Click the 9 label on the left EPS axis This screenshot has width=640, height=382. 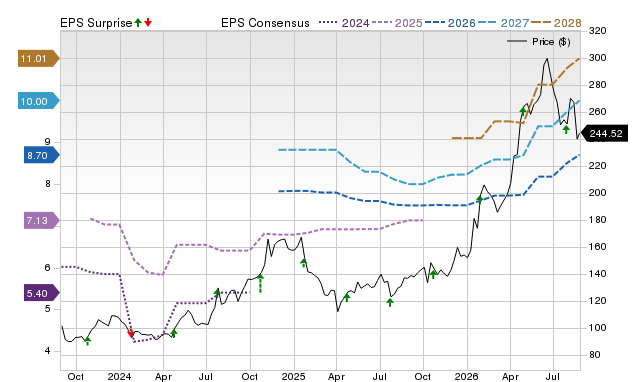click(x=47, y=142)
